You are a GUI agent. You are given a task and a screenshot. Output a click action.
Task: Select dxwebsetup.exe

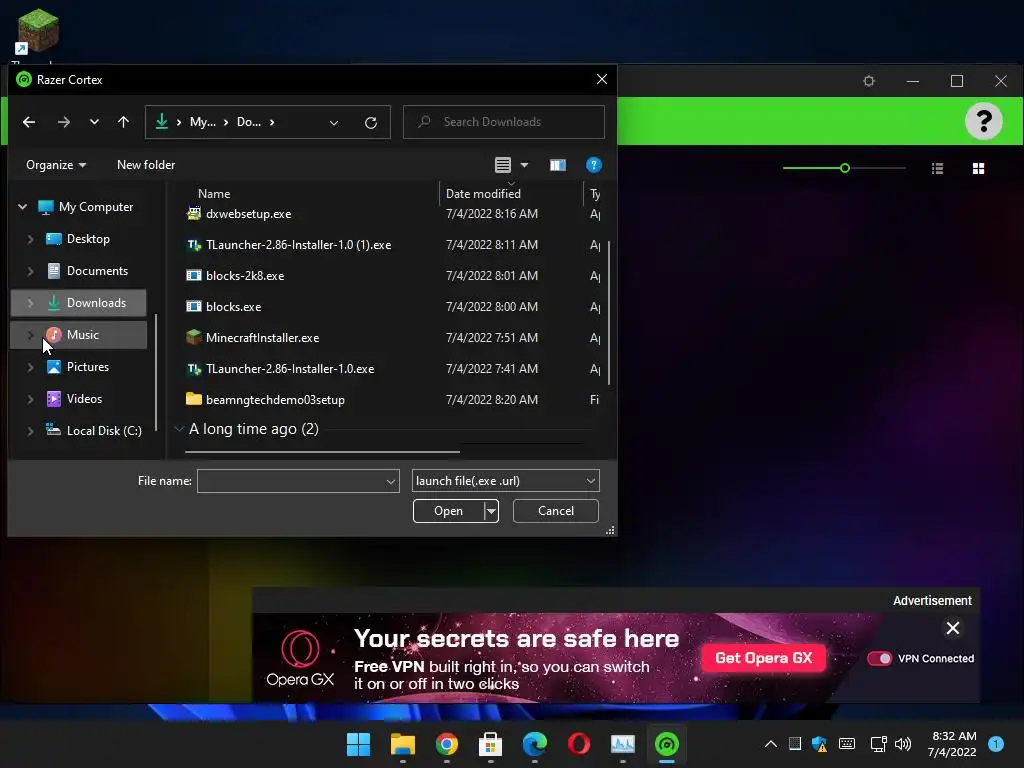pos(248,214)
